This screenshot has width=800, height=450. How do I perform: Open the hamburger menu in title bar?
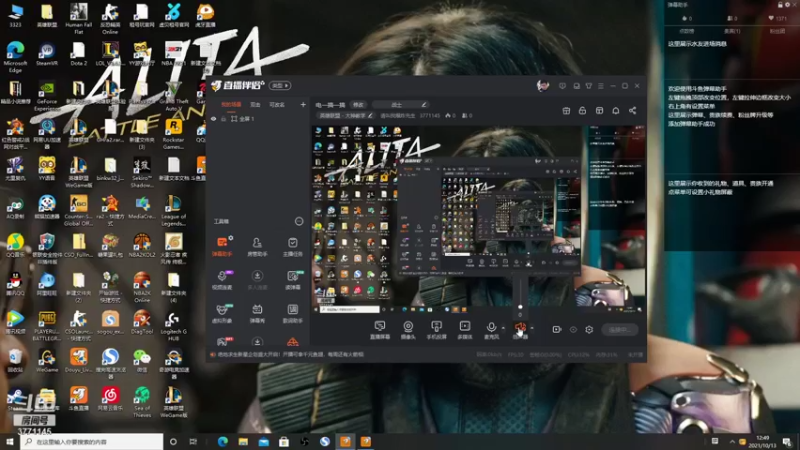[601, 86]
